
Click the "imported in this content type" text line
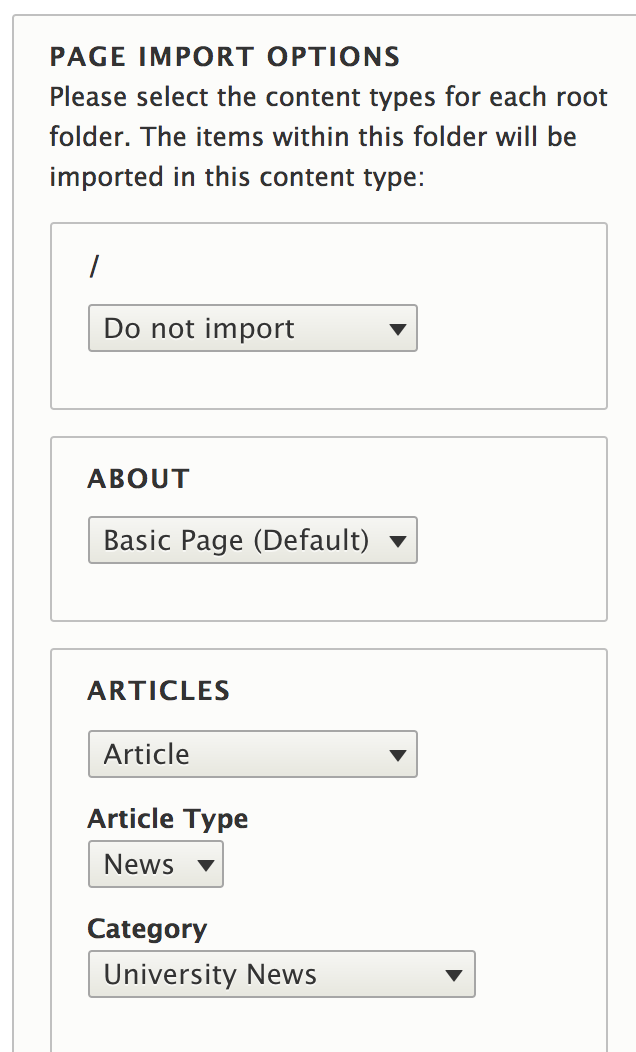[237, 177]
